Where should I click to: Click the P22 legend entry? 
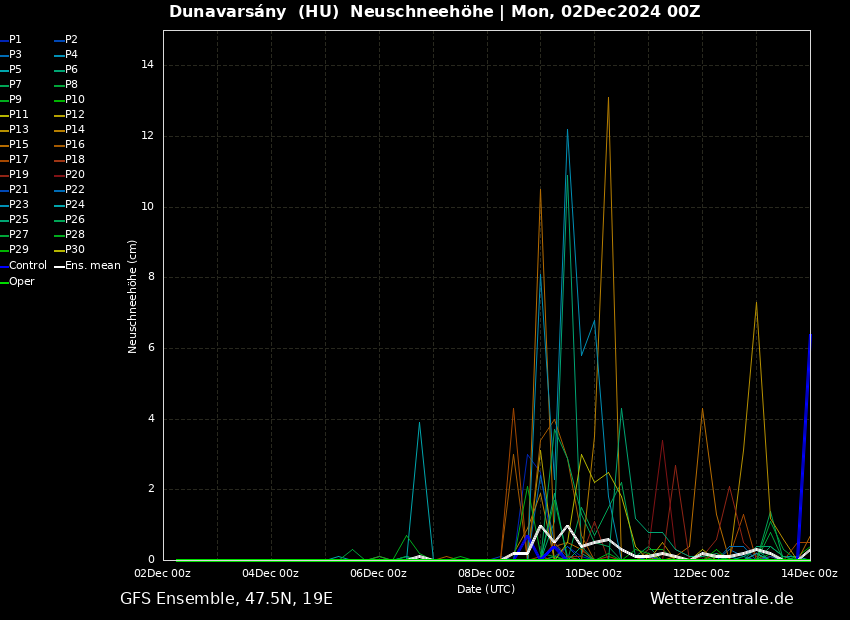(75, 190)
